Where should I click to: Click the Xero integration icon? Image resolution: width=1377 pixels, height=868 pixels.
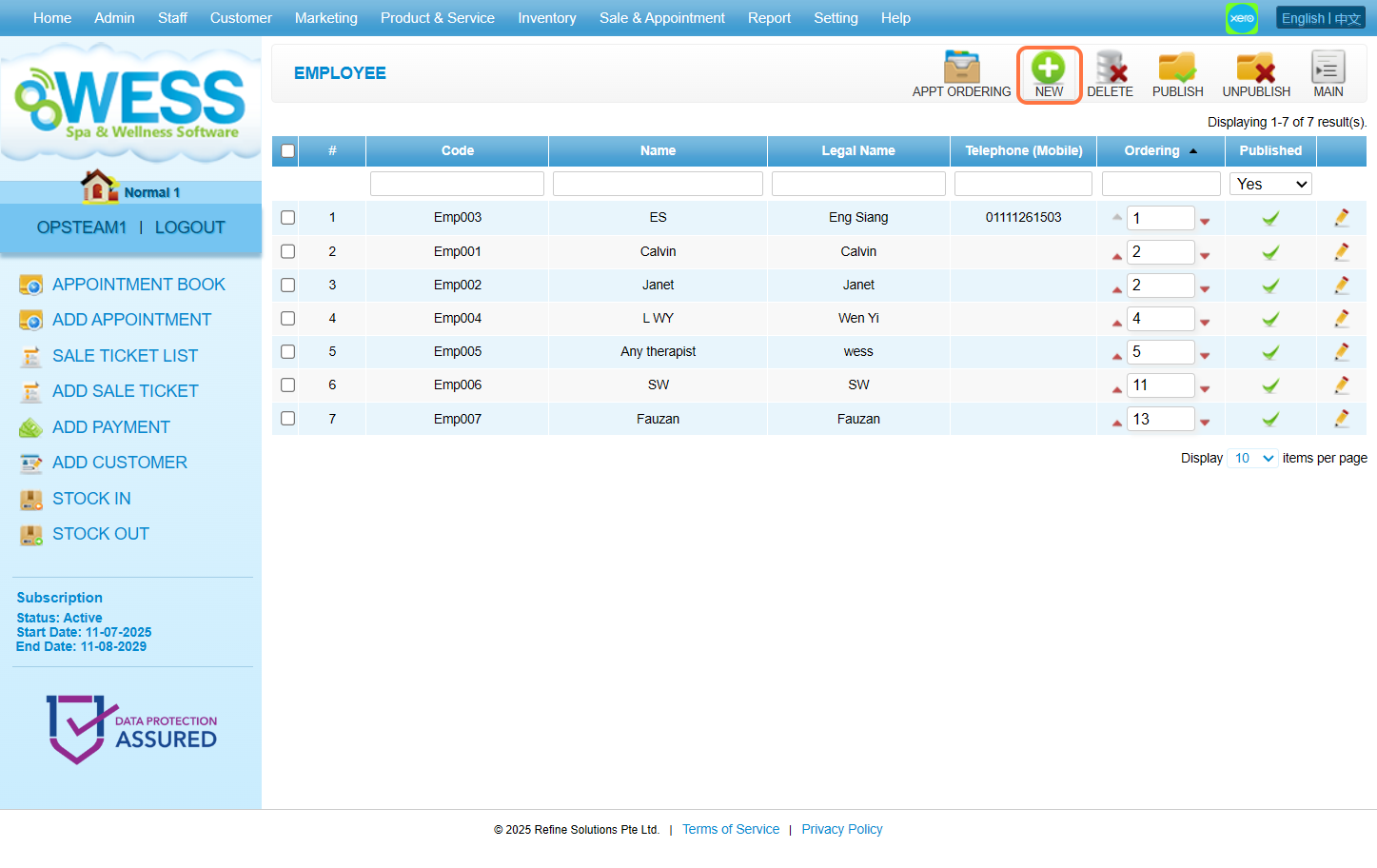pyautogui.click(x=1241, y=18)
